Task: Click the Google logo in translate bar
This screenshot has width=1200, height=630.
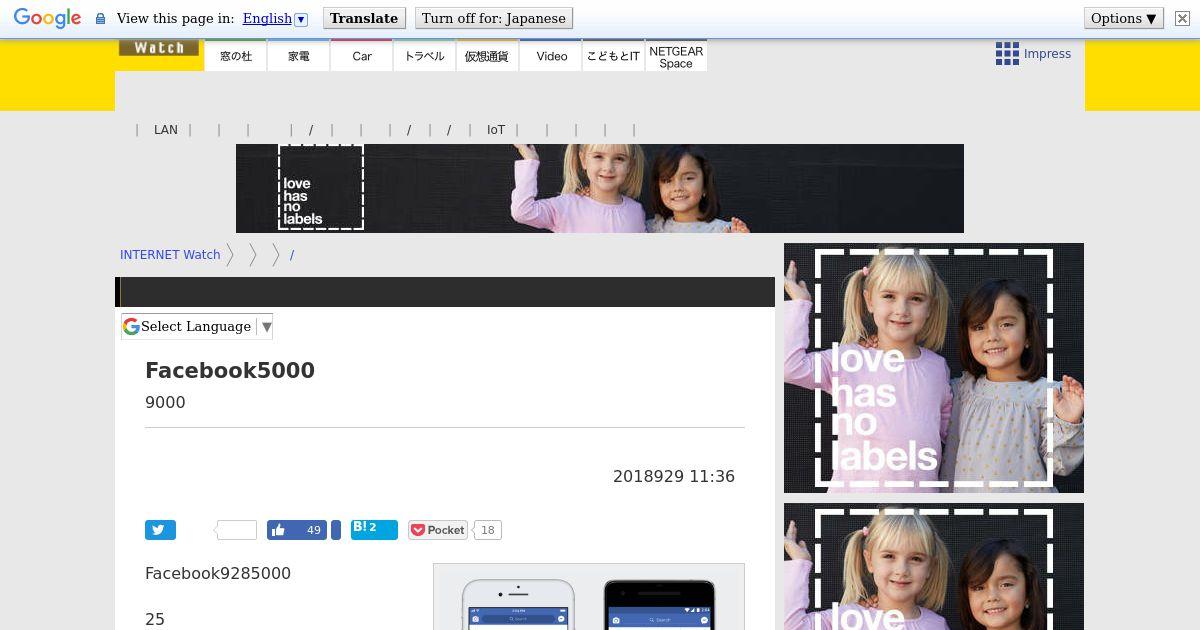Action: tap(47, 18)
